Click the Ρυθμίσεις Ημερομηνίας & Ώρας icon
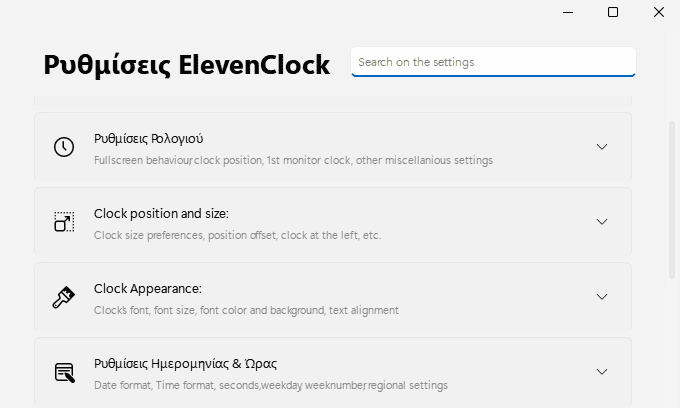The height and width of the screenshot is (408, 680). click(65, 372)
